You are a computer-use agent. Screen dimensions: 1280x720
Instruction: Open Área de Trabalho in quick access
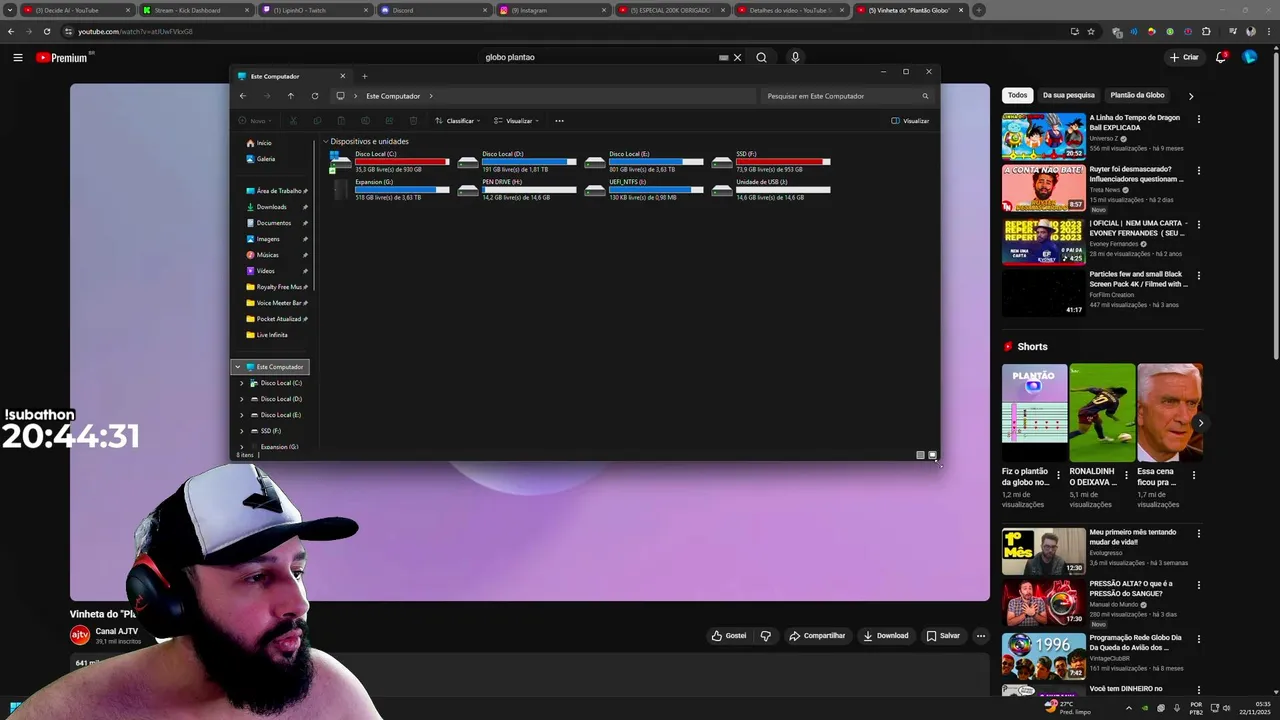point(278,191)
